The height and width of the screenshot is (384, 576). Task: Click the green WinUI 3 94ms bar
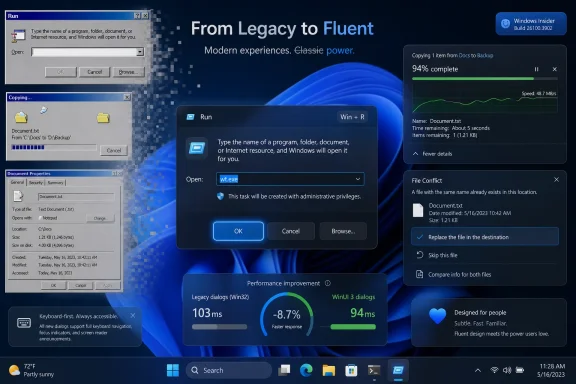click(353, 327)
